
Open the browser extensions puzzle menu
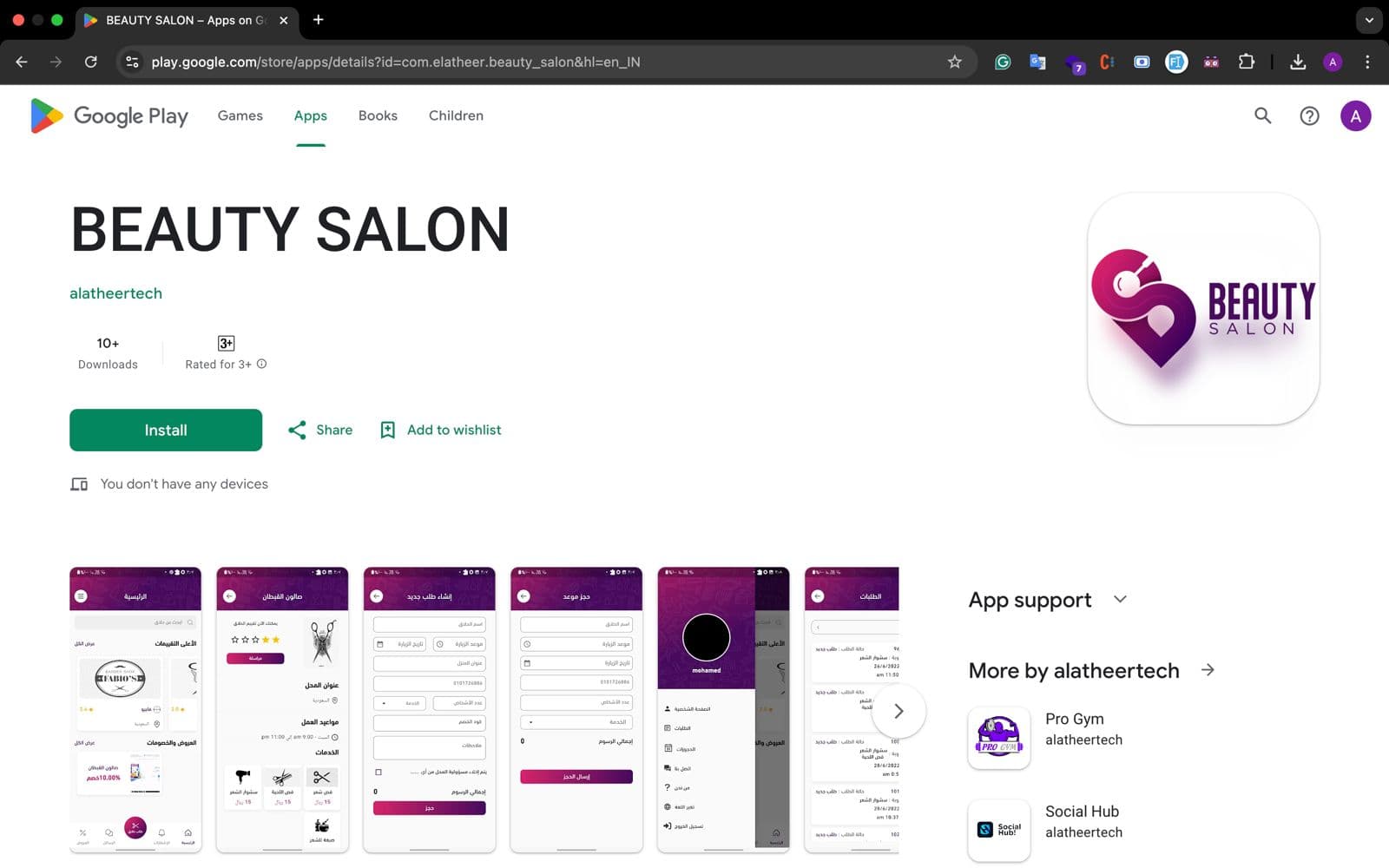point(1247,62)
